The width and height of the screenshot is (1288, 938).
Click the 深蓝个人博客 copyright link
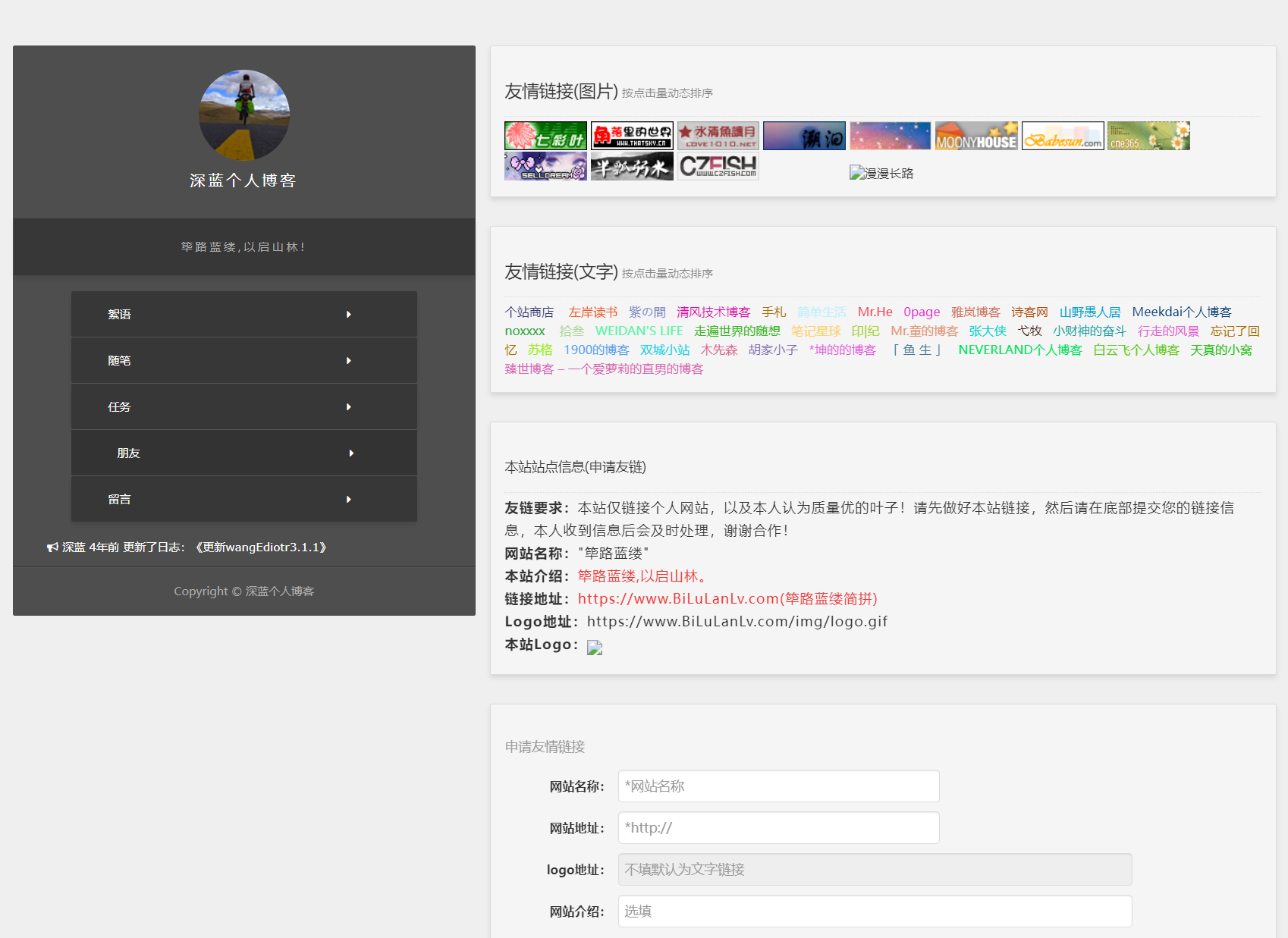[279, 591]
